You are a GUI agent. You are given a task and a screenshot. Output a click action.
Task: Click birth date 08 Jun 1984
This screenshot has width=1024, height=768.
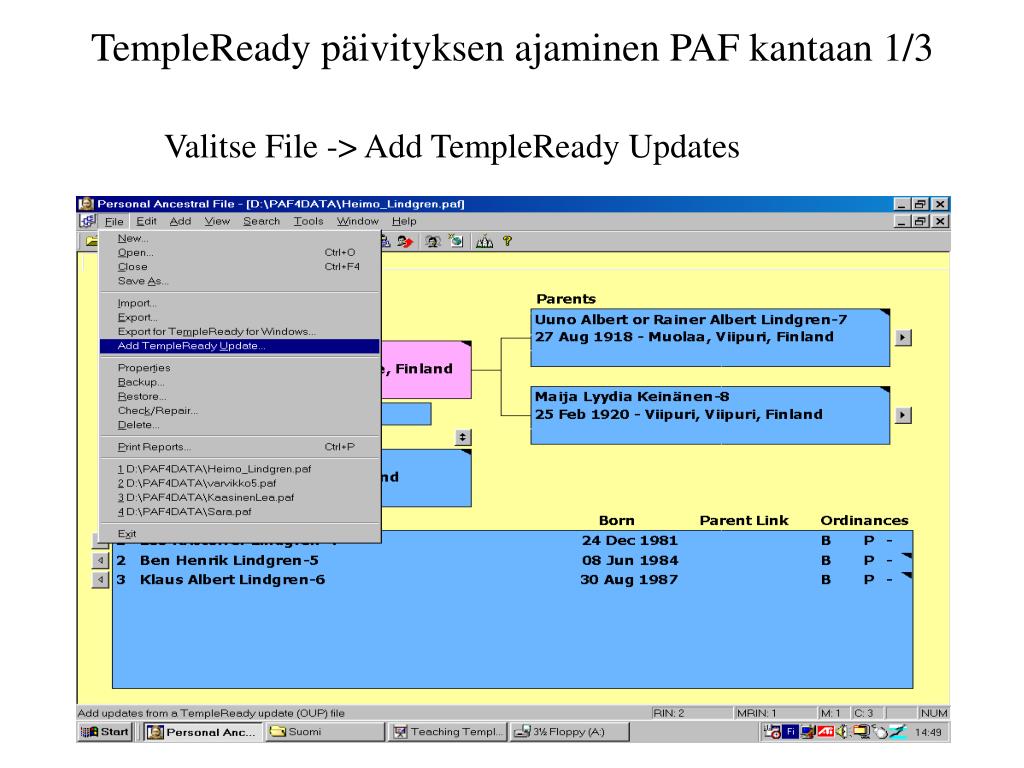(x=630, y=560)
